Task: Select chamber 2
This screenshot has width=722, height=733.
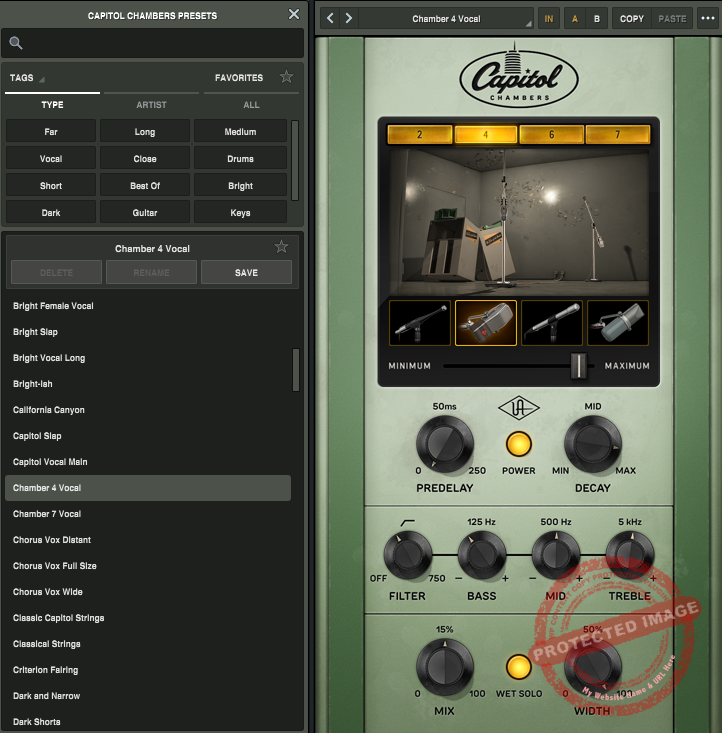Action: point(419,135)
